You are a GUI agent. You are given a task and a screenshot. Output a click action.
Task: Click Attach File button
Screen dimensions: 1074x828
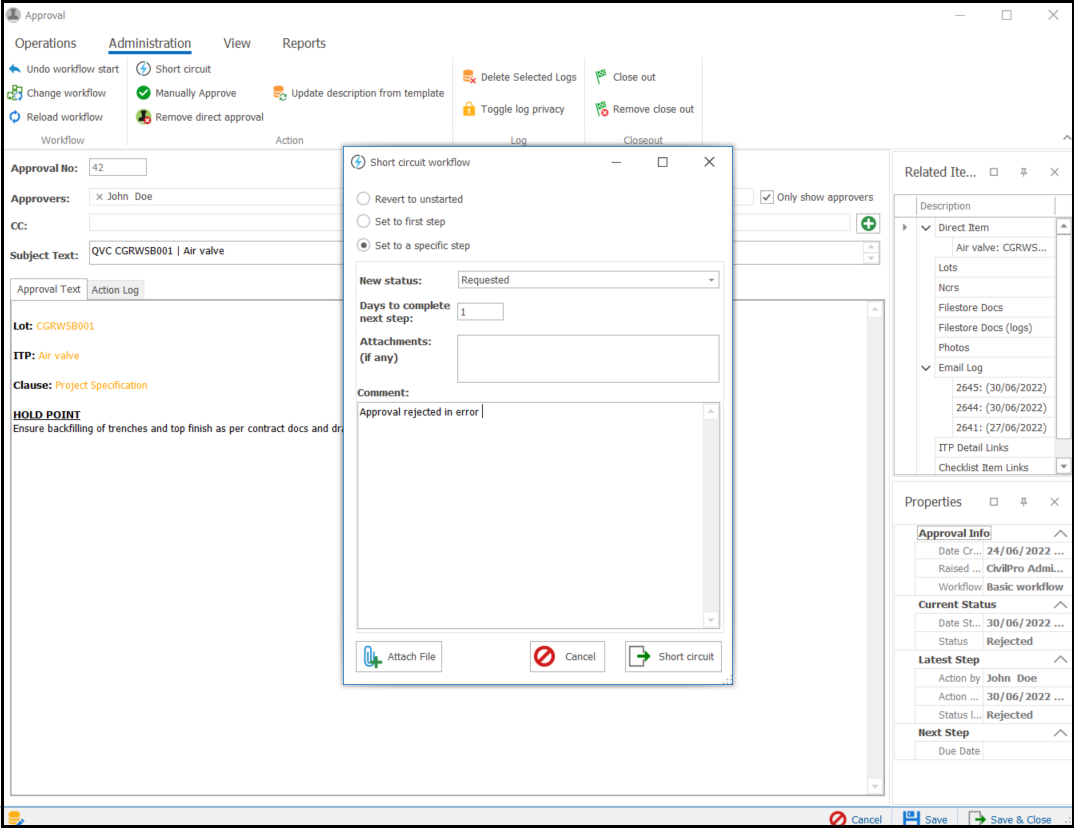pos(399,656)
